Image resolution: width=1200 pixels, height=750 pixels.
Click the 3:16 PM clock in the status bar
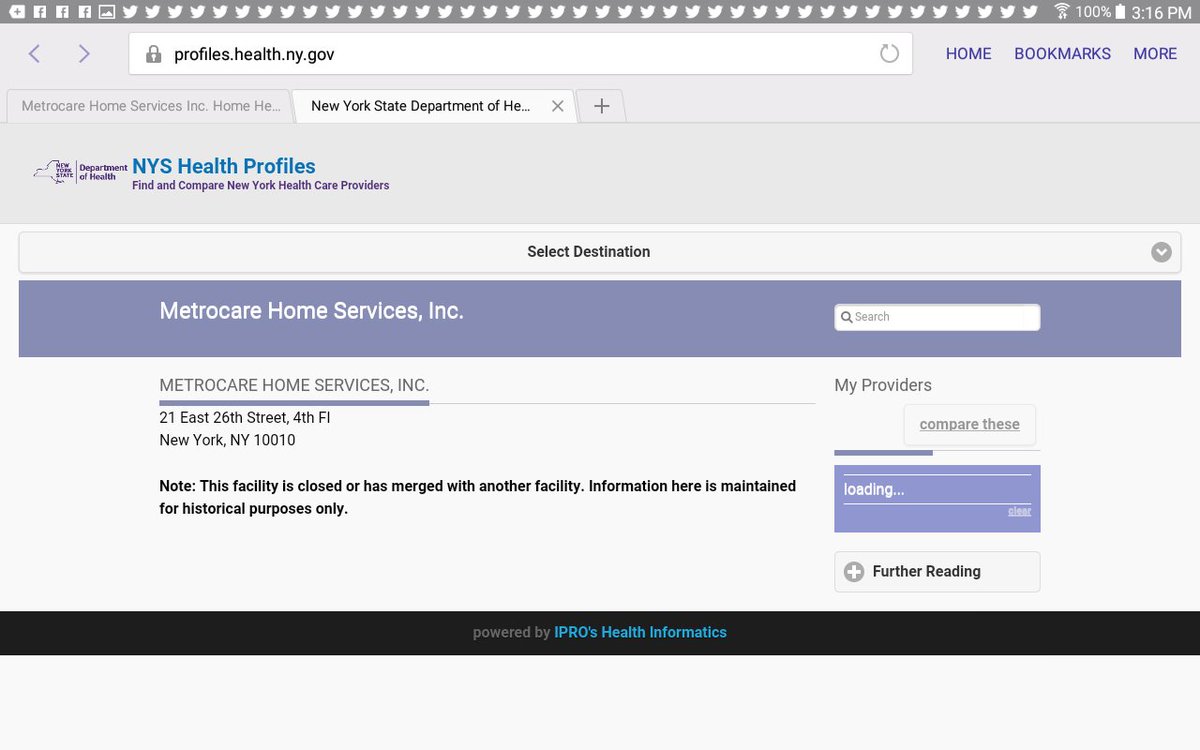pyautogui.click(x=1161, y=12)
